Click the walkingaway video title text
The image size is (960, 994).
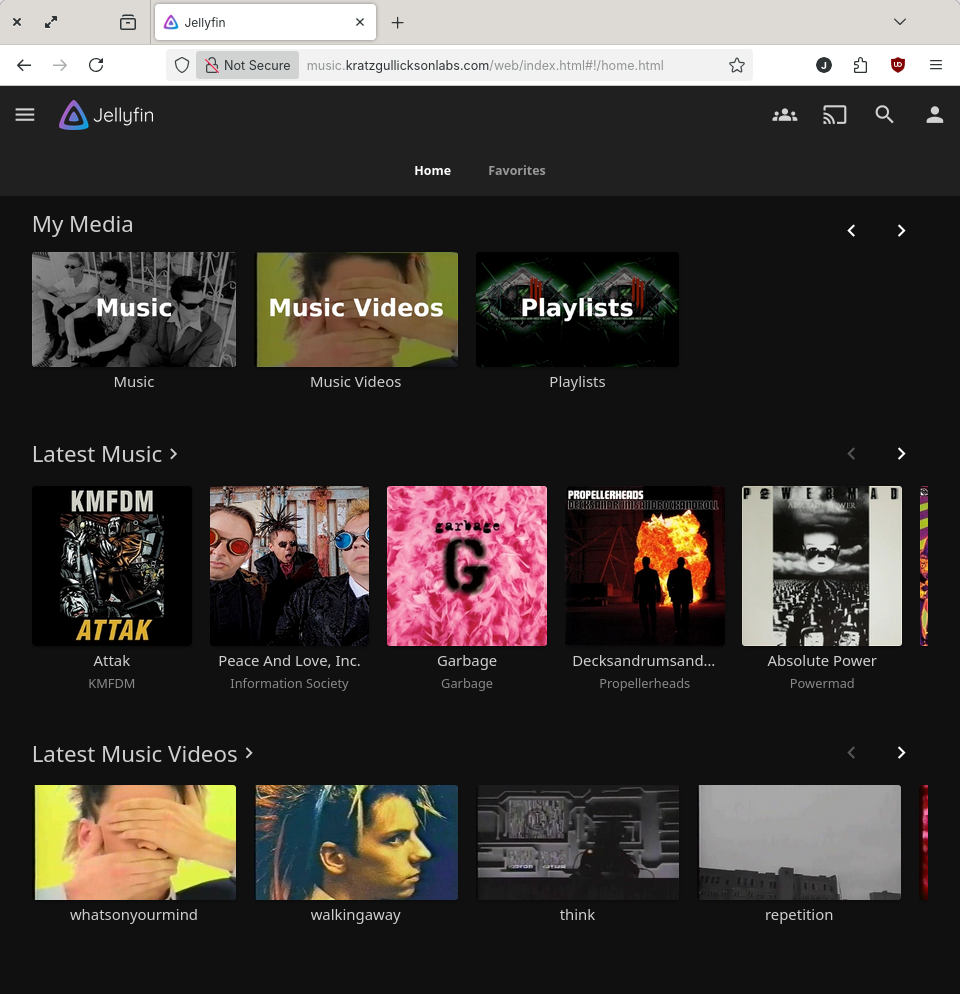click(356, 915)
